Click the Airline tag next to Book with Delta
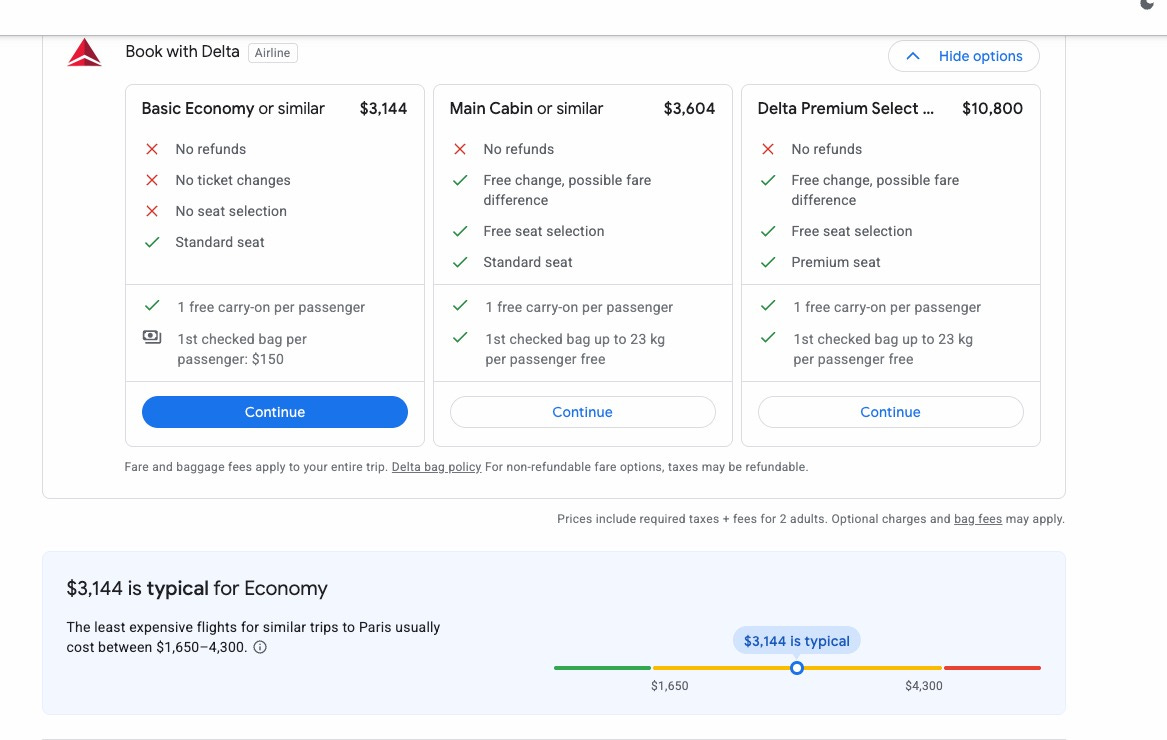Image resolution: width=1167 pixels, height=740 pixels. click(x=272, y=53)
